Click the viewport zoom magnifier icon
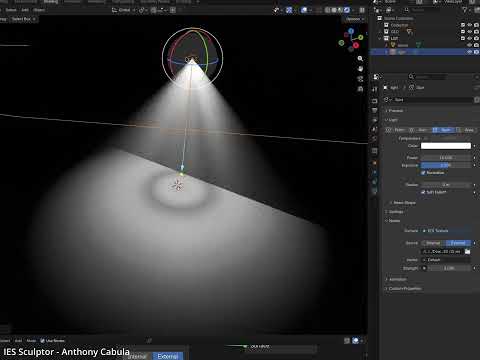Screen dimensions: 480x360 tap(360, 59)
